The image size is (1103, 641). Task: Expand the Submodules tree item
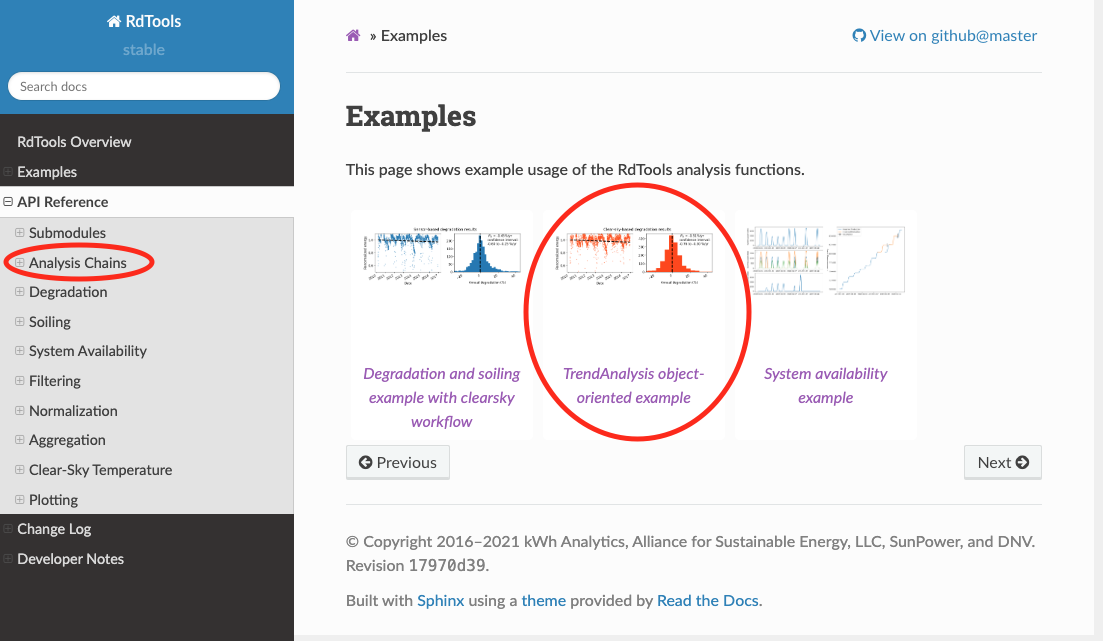(19, 233)
